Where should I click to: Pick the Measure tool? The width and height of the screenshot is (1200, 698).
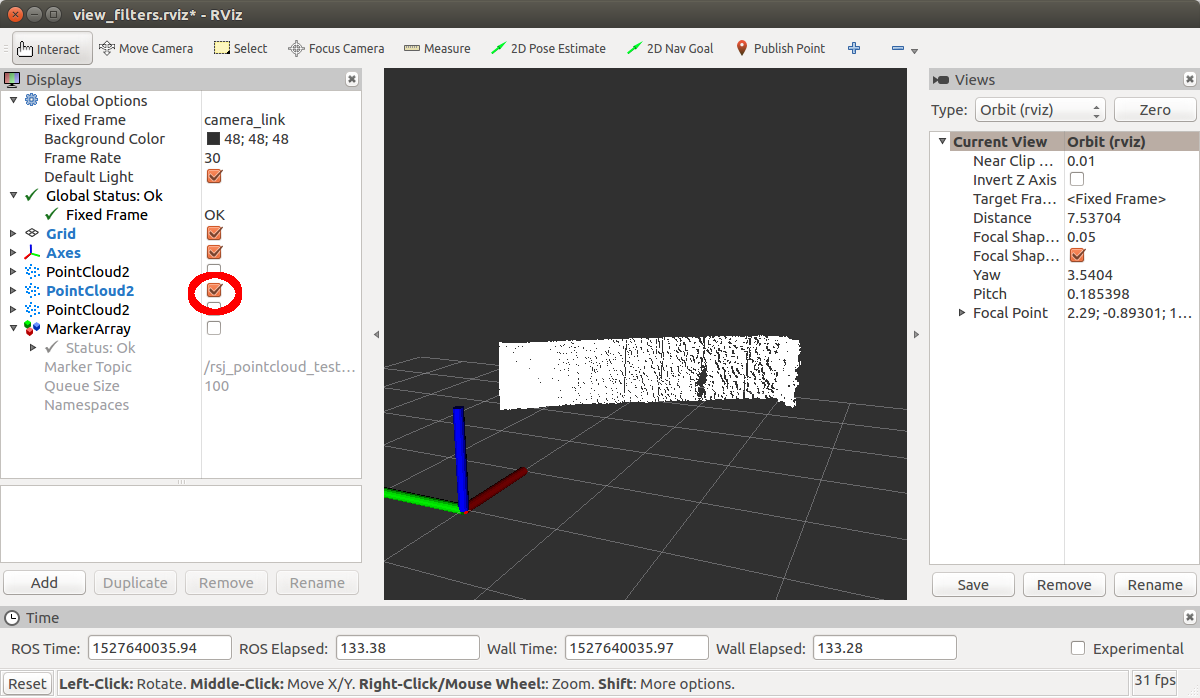pos(437,48)
